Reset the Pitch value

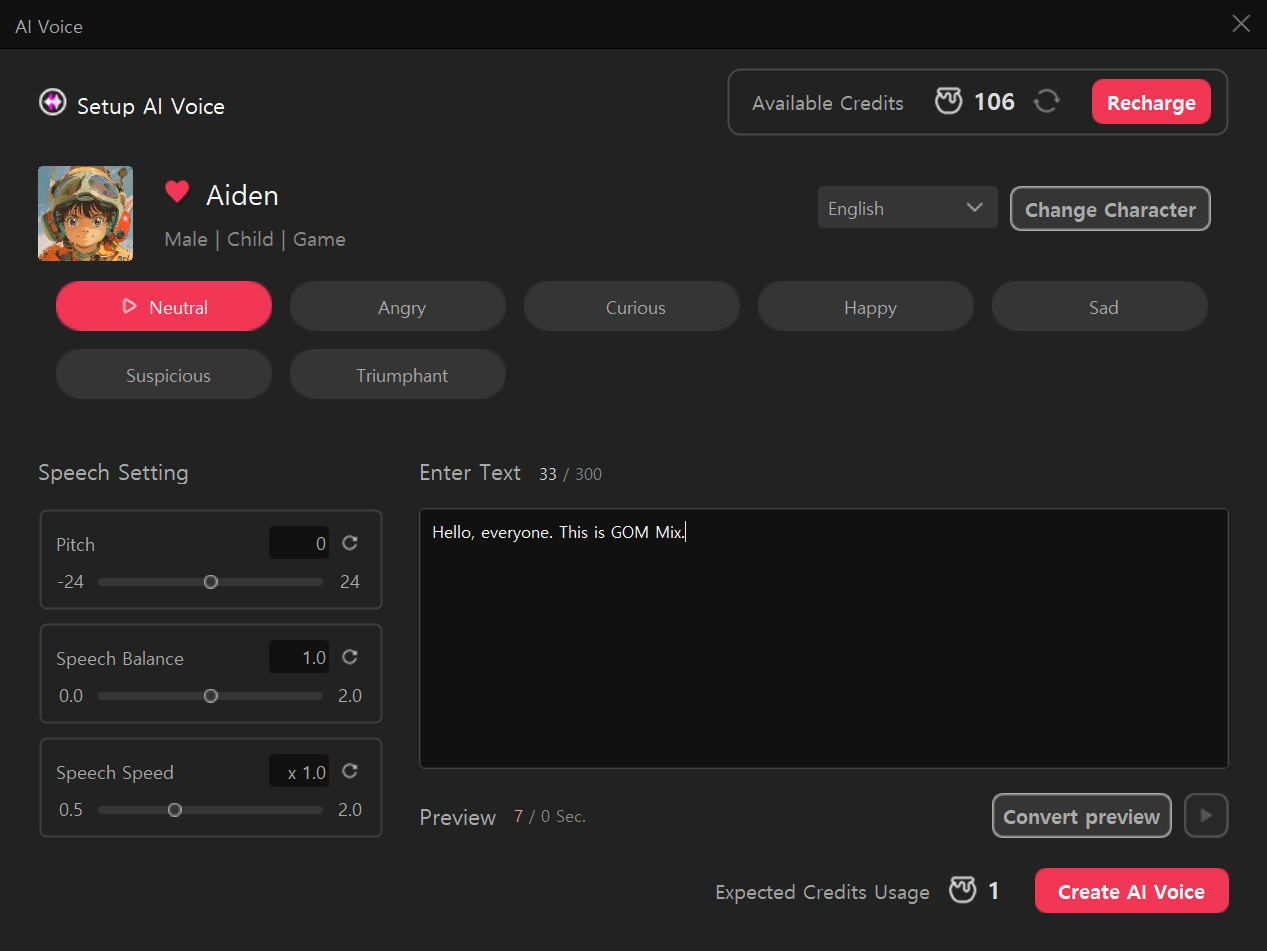click(x=350, y=543)
